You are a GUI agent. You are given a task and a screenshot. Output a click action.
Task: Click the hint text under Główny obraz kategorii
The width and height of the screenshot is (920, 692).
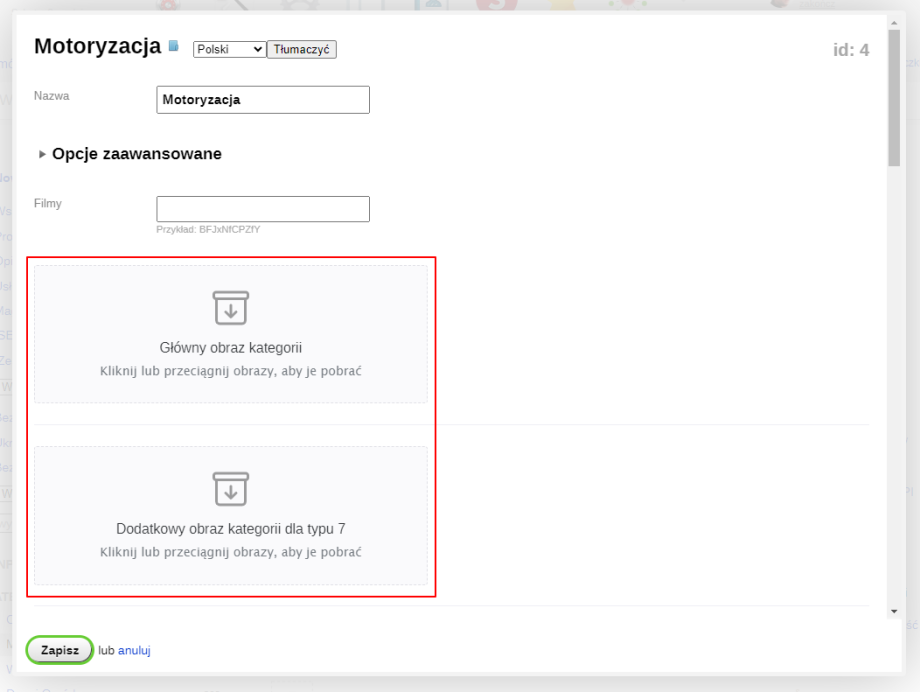pyautogui.click(x=231, y=371)
